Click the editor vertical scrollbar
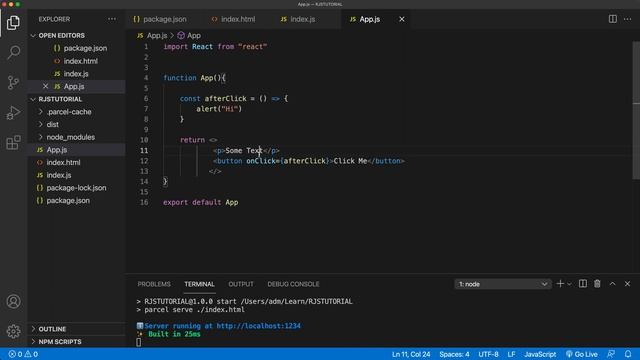 [636, 110]
